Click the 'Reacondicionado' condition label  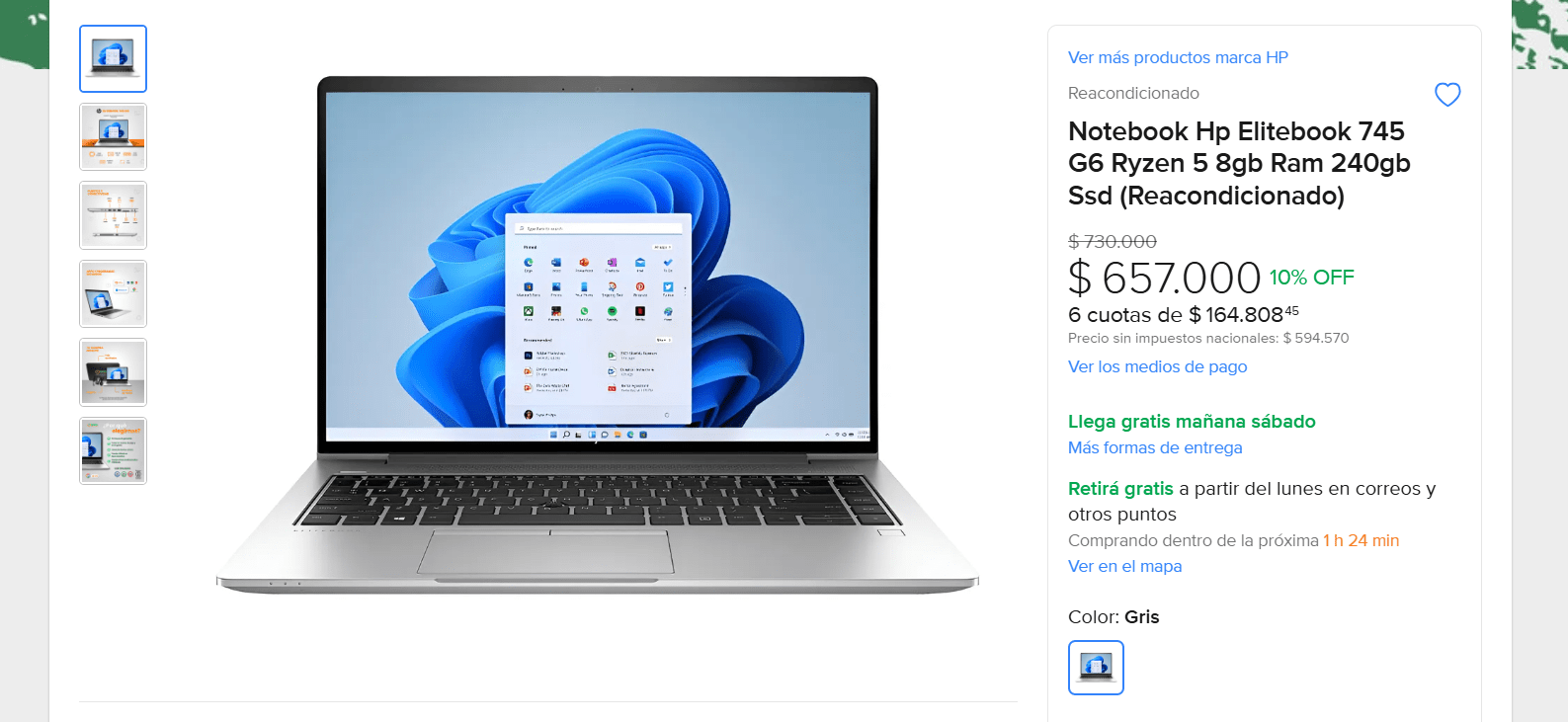1133,93
